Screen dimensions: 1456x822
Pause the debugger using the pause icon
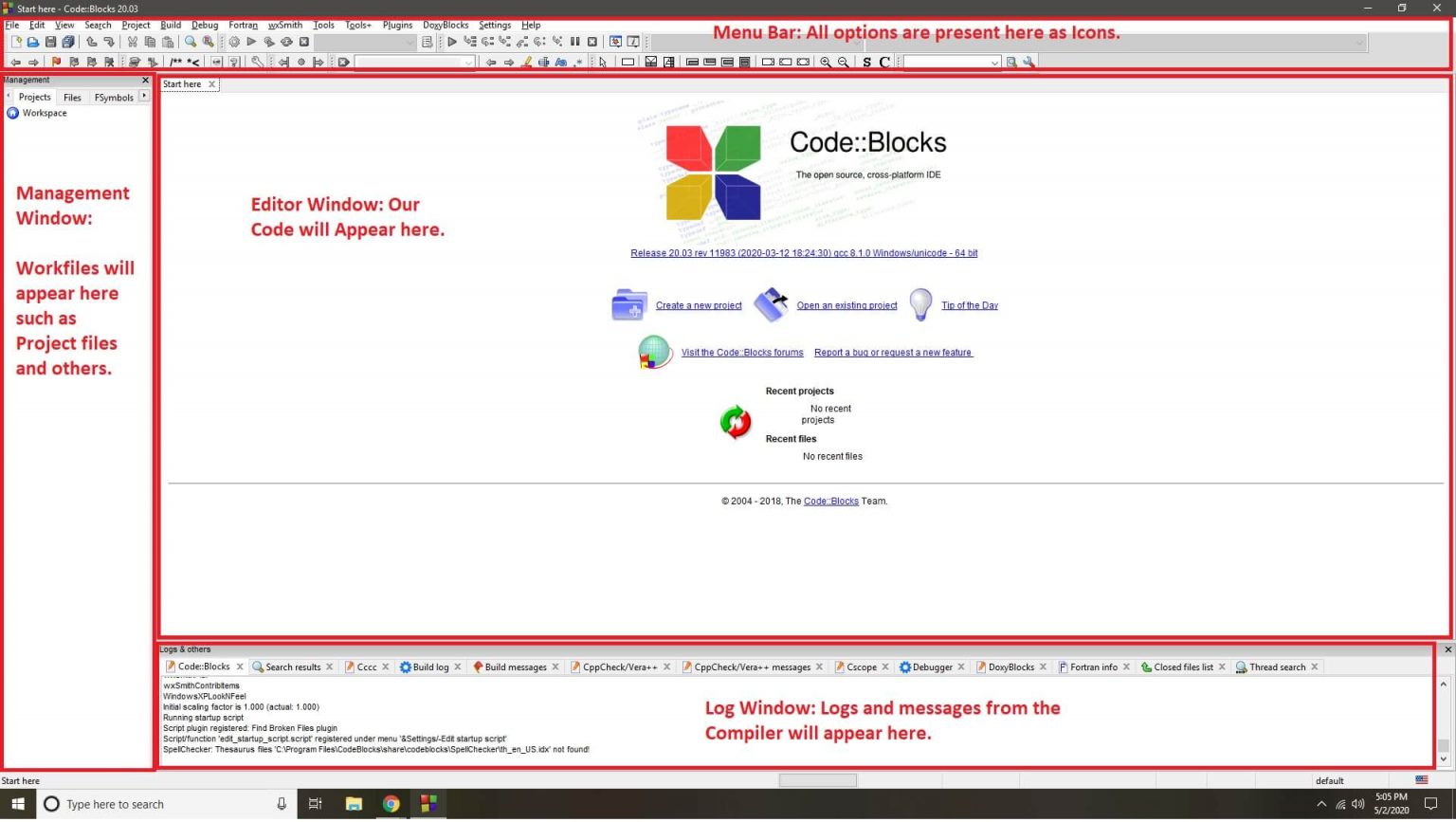574,42
